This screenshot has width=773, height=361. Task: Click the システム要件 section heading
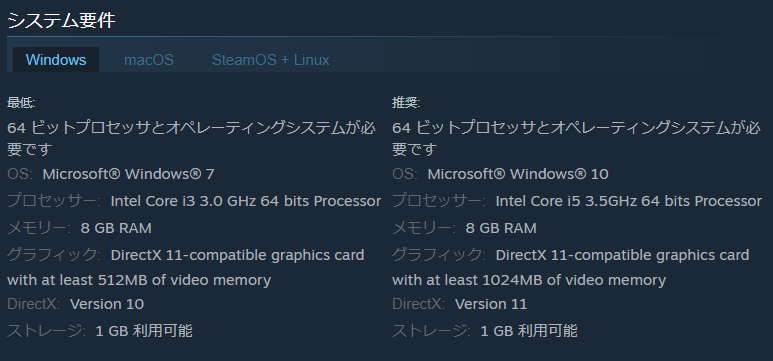(62, 21)
